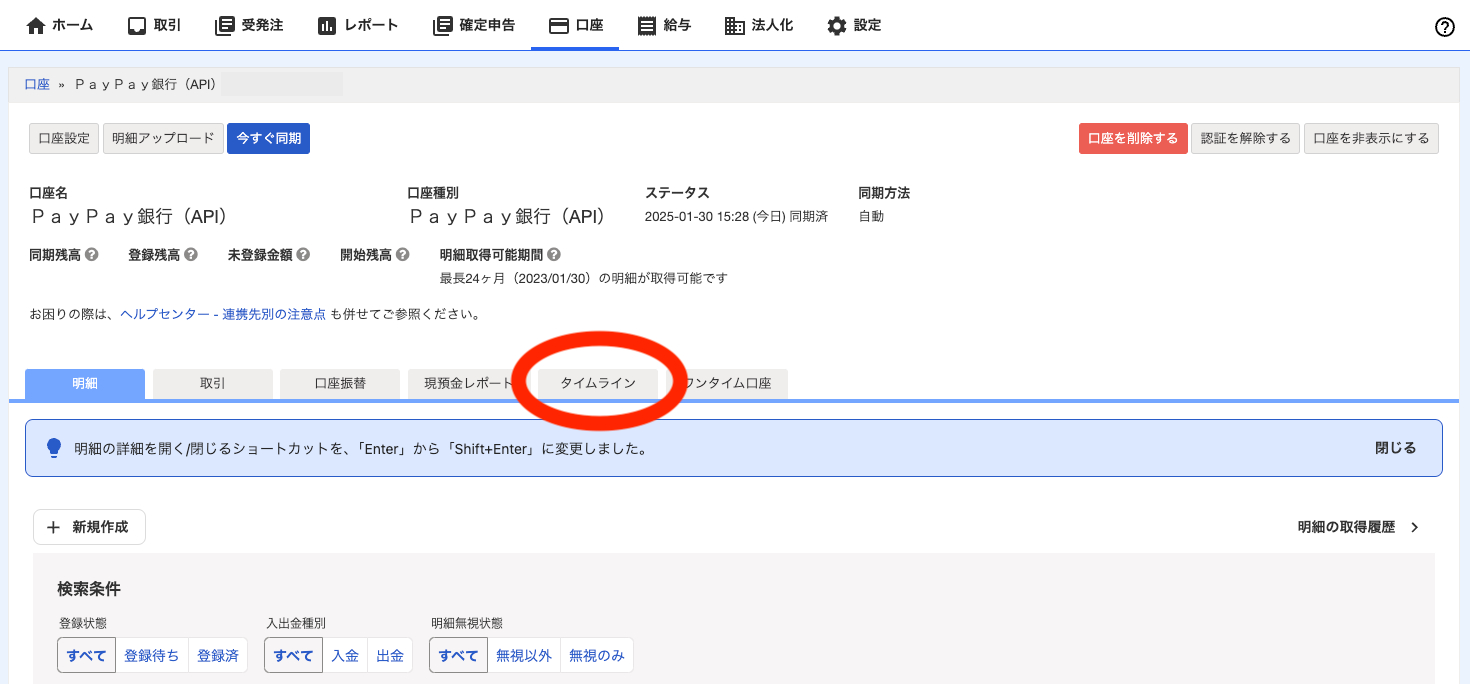Show only 無視のみ entries
Image resolution: width=1470 pixels, height=684 pixels.
point(596,655)
